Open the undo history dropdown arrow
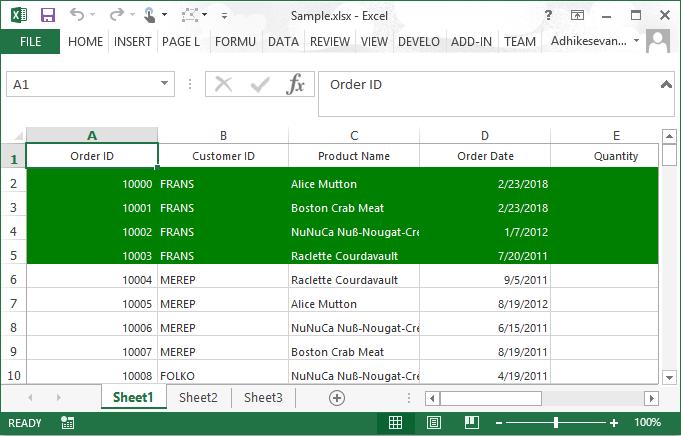Viewport: 681px width, 436px height. click(x=93, y=15)
